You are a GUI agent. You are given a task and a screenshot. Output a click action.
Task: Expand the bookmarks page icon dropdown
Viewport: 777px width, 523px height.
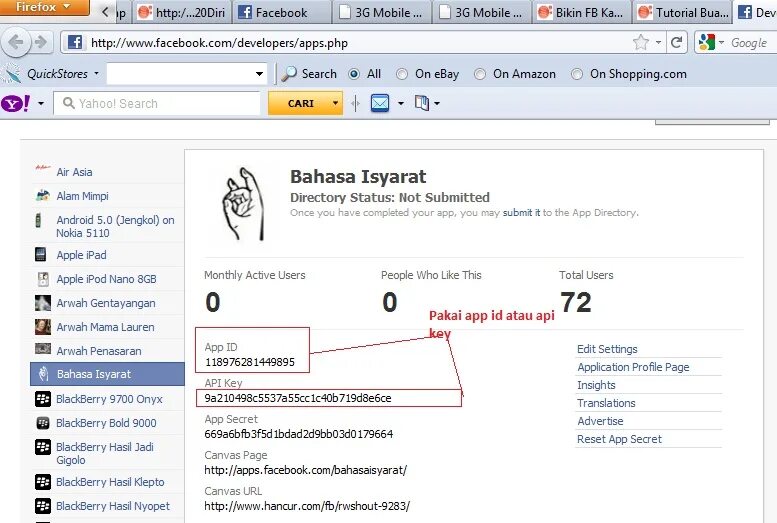click(437, 104)
